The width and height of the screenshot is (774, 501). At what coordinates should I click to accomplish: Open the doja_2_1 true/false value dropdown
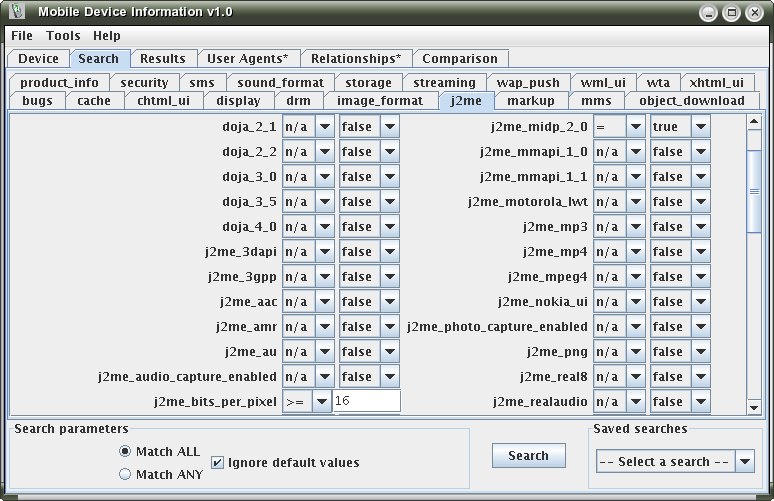point(389,127)
